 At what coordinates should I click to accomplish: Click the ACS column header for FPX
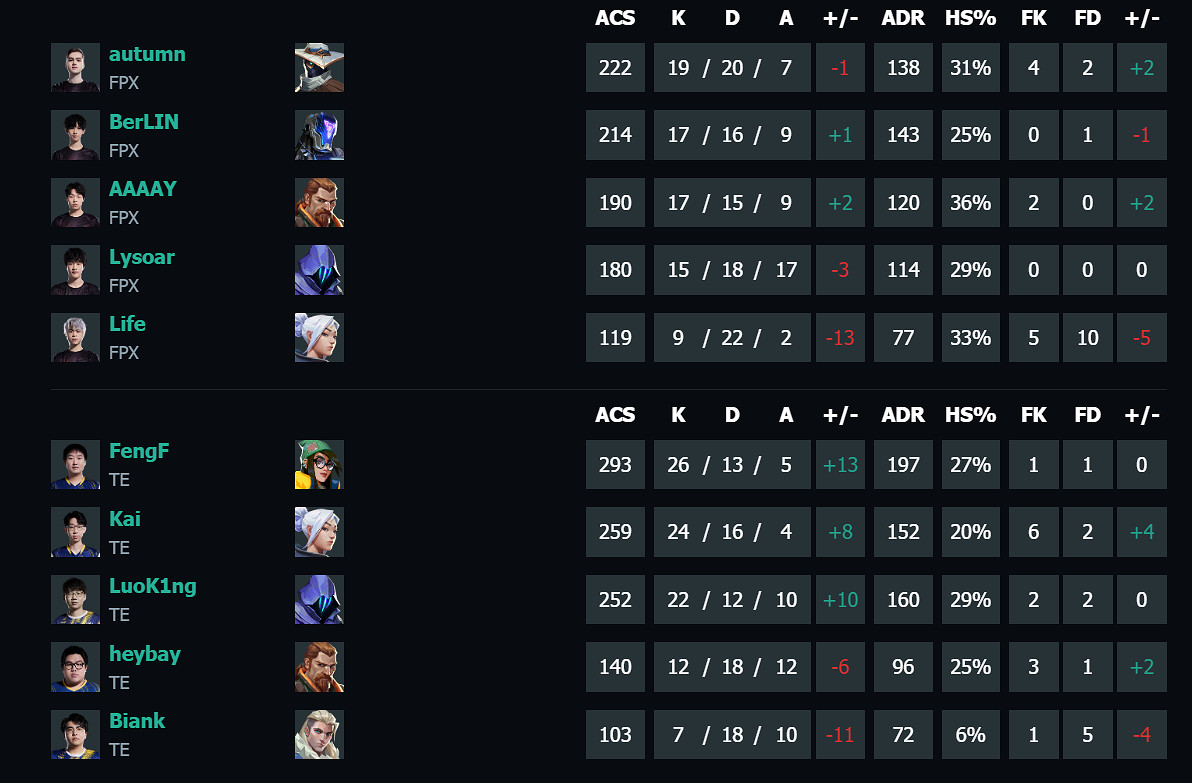click(615, 18)
